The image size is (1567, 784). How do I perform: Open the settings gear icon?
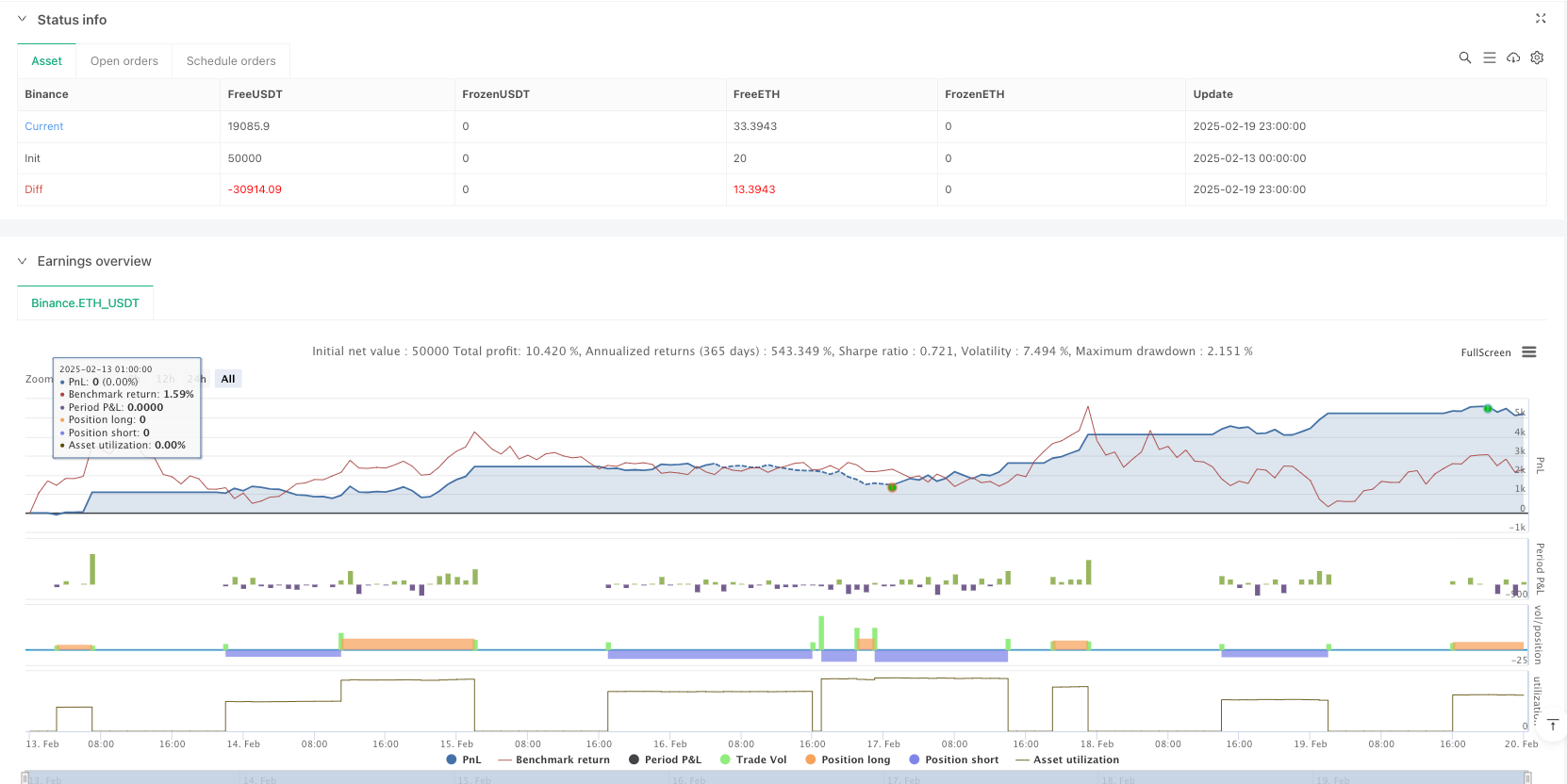point(1537,57)
